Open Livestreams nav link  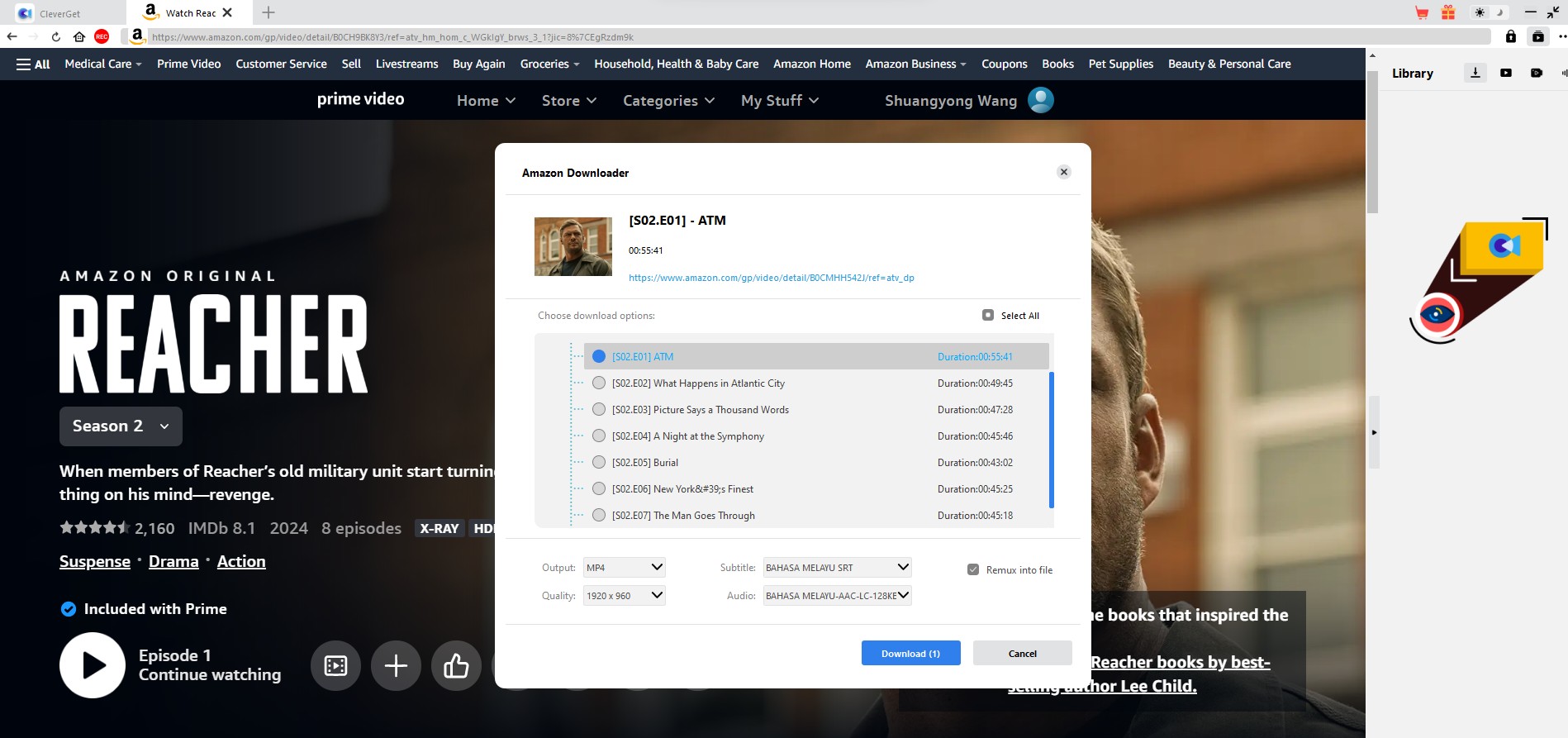406,64
